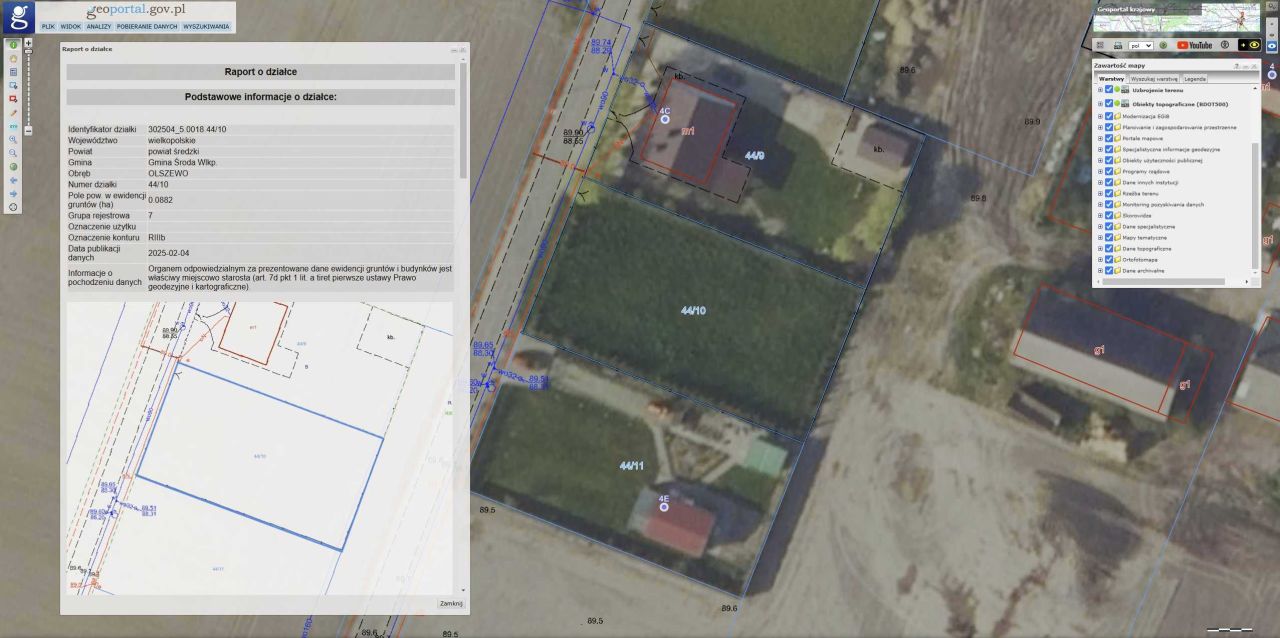Image resolution: width=1280 pixels, height=638 pixels.
Task: Open the YouTube channel link
Action: tap(1194, 45)
